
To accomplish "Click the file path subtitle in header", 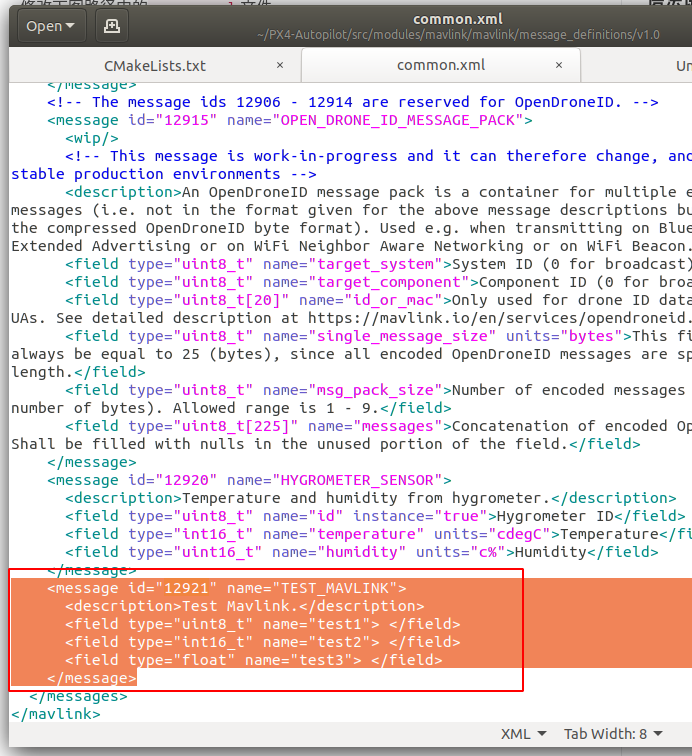I will [458, 35].
